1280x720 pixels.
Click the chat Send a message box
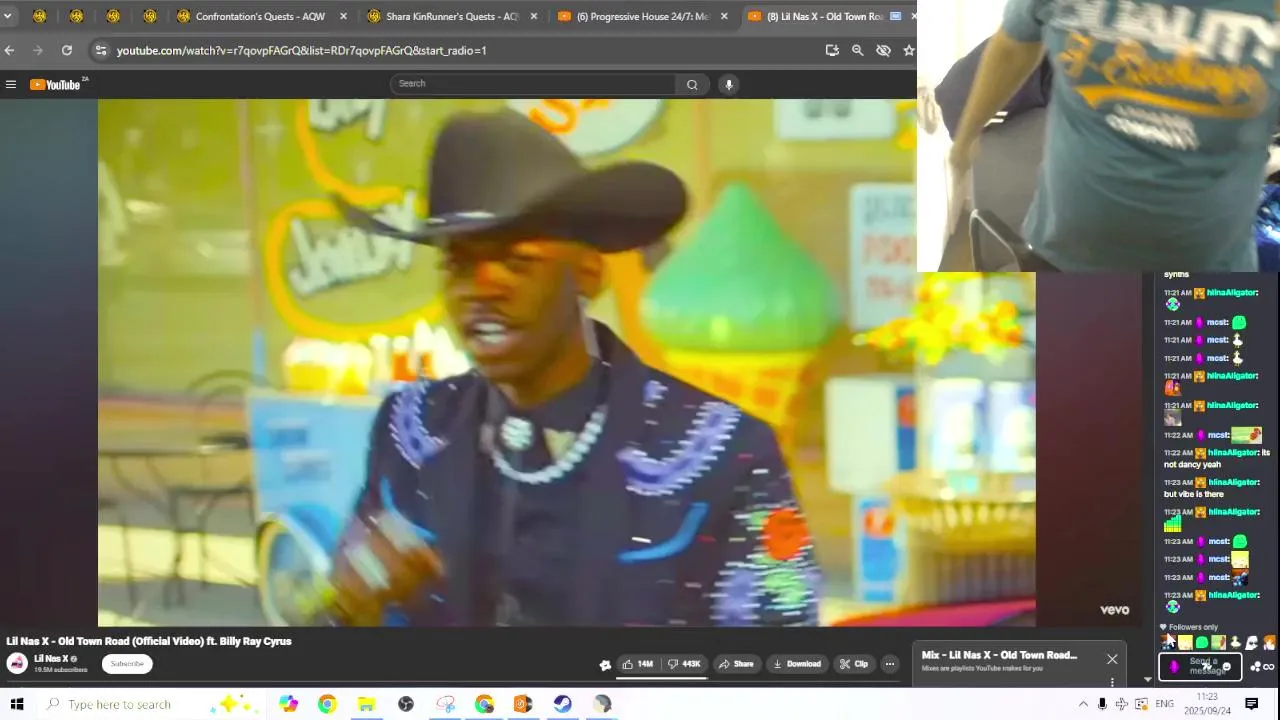click(x=1200, y=666)
